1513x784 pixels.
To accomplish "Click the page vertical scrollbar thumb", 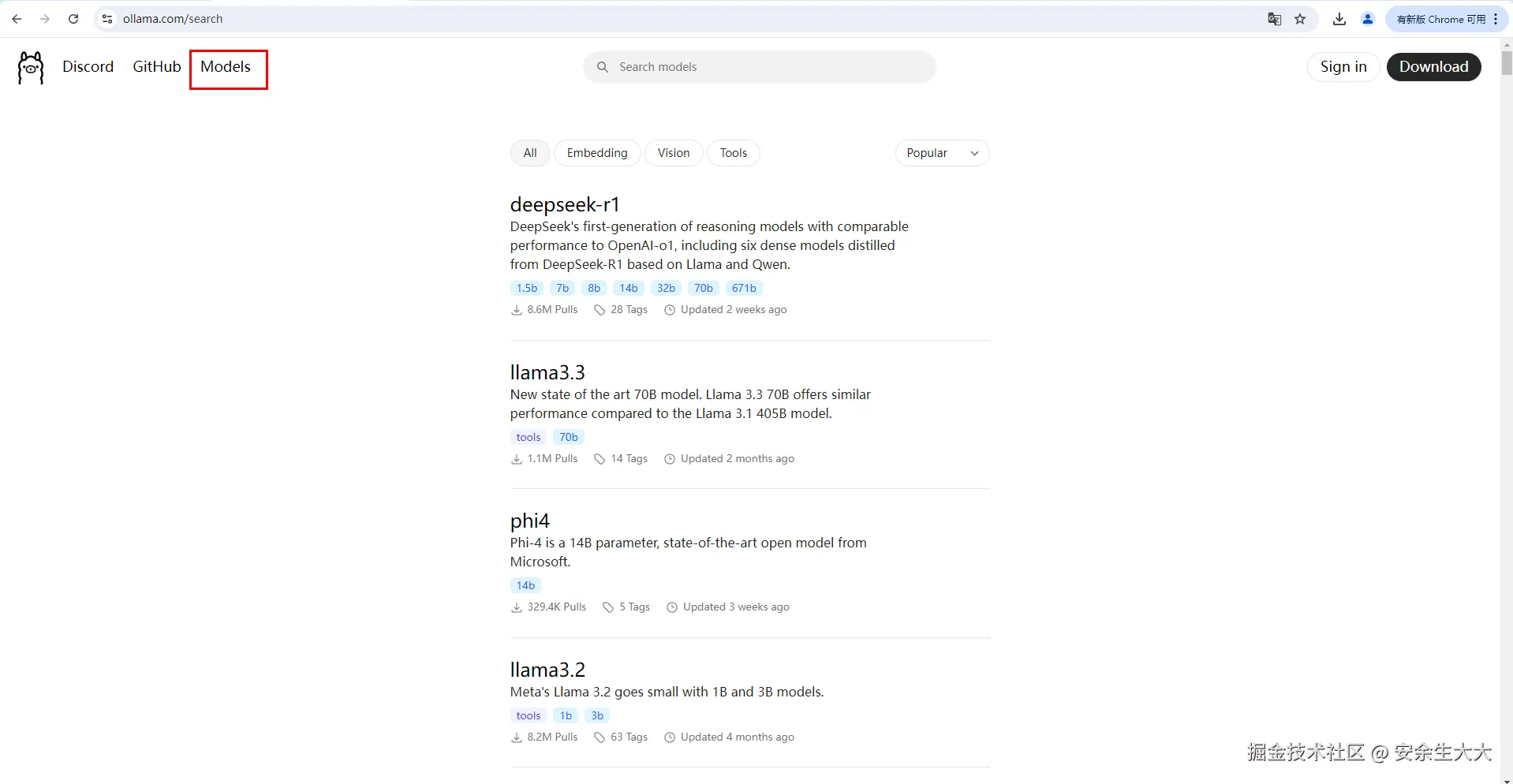I will click(1507, 63).
